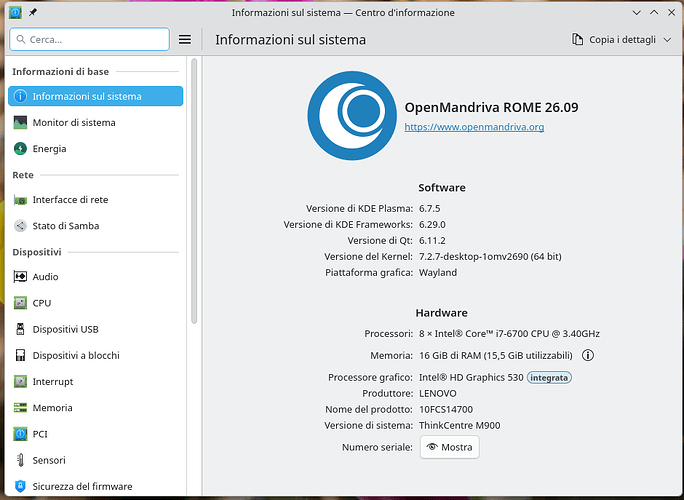Select the Audio sidebar entry label
This screenshot has height=500, width=684.
point(45,277)
